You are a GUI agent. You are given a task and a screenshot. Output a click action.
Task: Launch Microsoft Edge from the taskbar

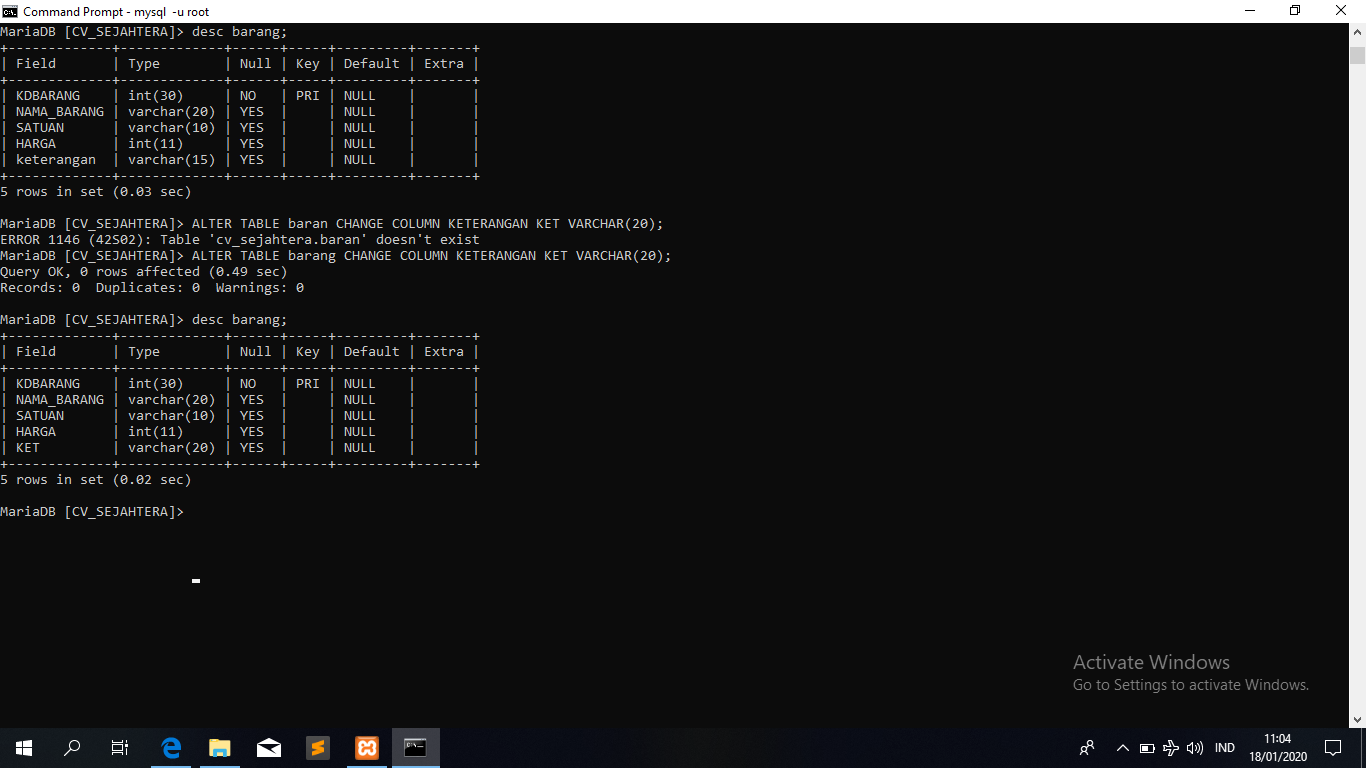click(171, 747)
